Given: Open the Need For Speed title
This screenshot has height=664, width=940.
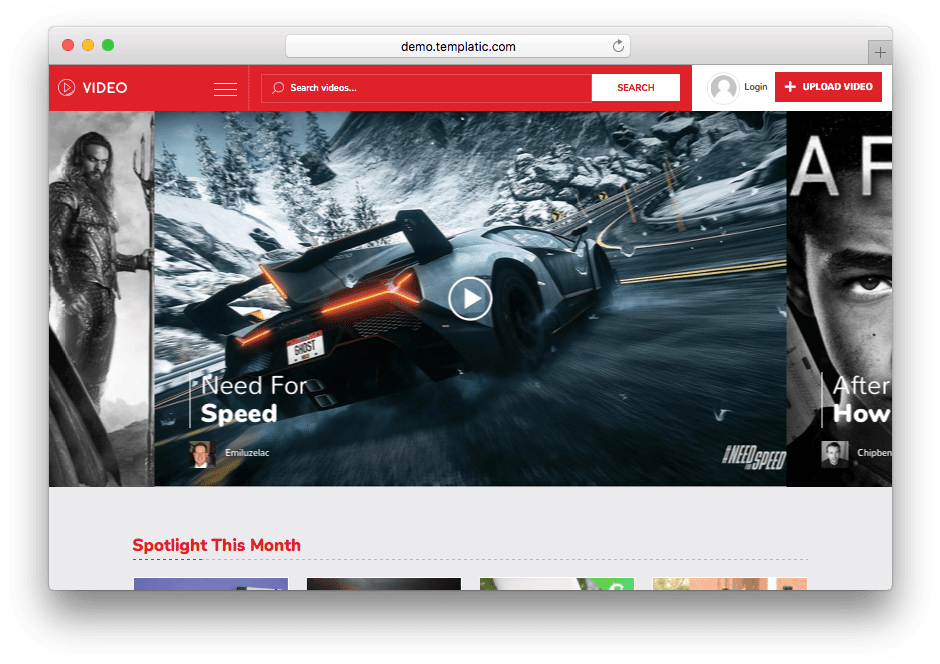Looking at the screenshot, I should point(254,399).
